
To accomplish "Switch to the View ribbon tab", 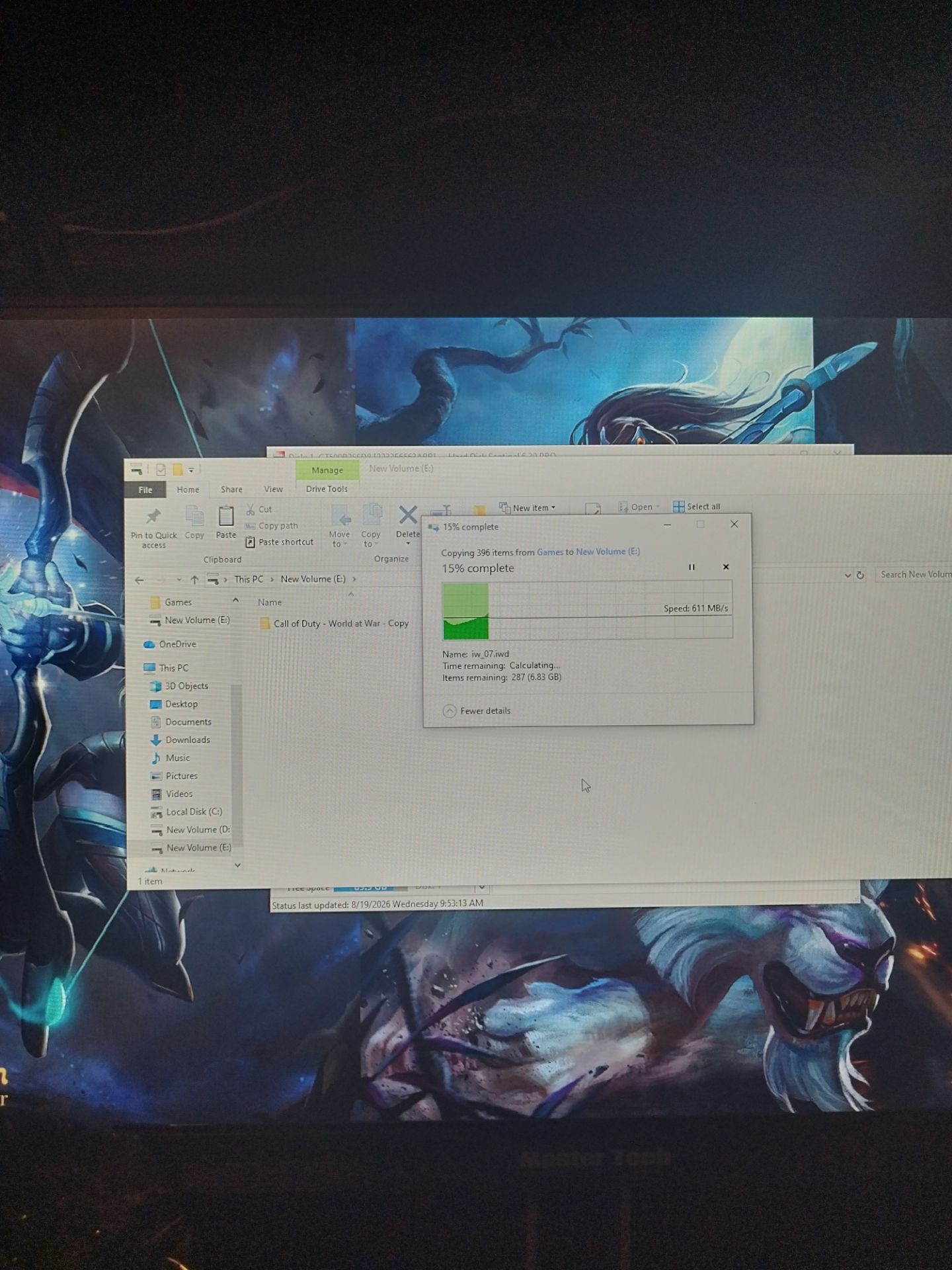I will click(x=273, y=490).
